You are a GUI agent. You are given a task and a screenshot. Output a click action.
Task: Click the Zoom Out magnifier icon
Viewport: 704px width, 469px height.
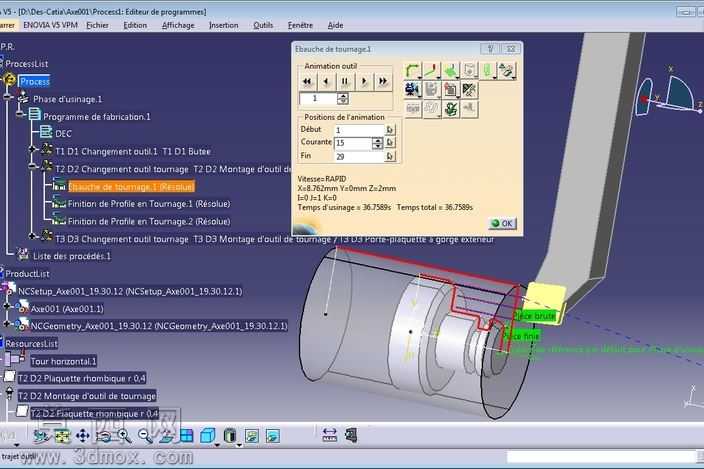point(145,436)
